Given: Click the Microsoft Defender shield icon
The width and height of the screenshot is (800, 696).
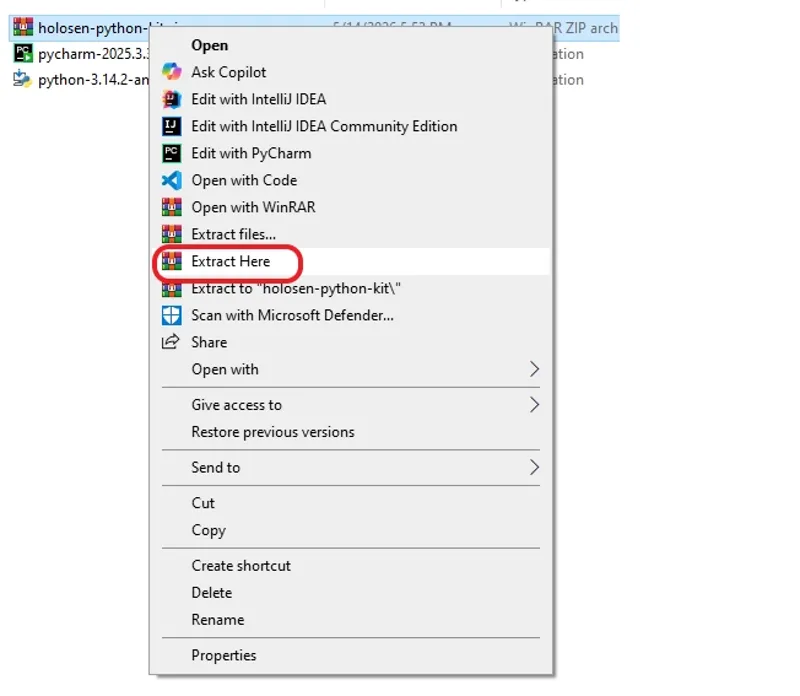Looking at the screenshot, I should [171, 315].
